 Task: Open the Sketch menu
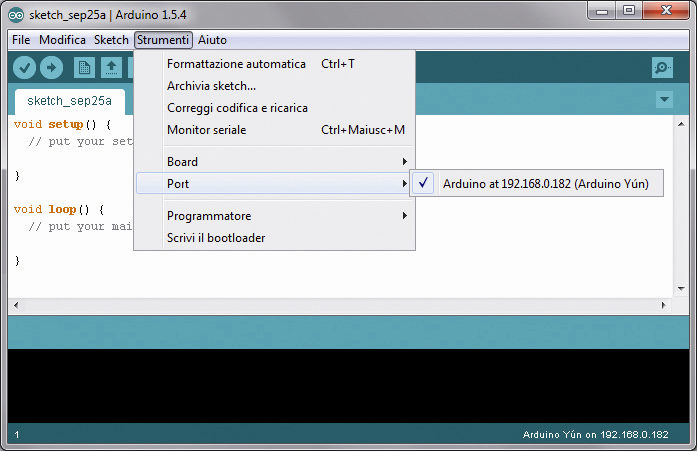tap(111, 40)
